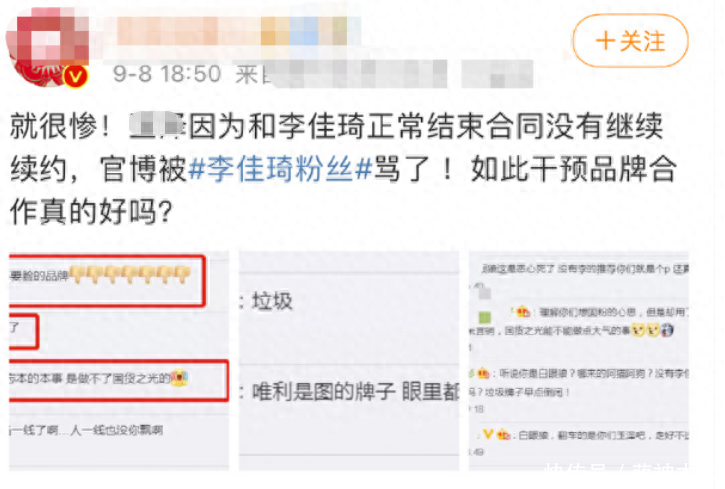Image resolution: width=725 pixels, height=489 pixels.
Task: Click the orange +关注 follow button
Action: (630, 41)
